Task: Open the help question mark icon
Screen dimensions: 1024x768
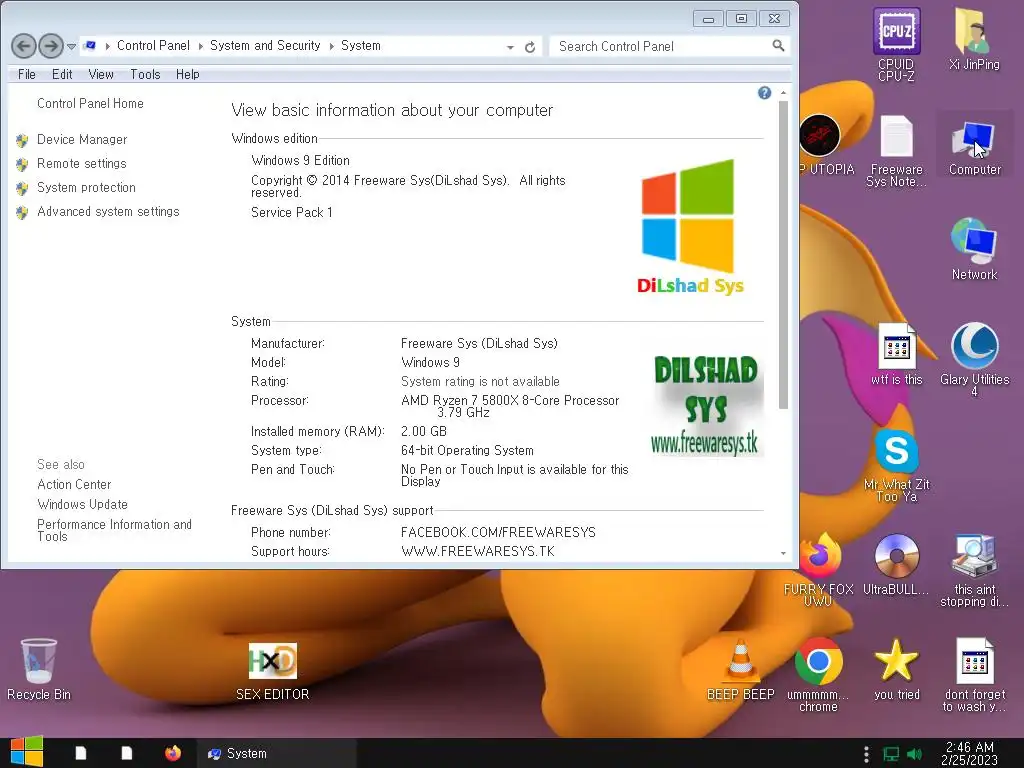Action: click(764, 93)
